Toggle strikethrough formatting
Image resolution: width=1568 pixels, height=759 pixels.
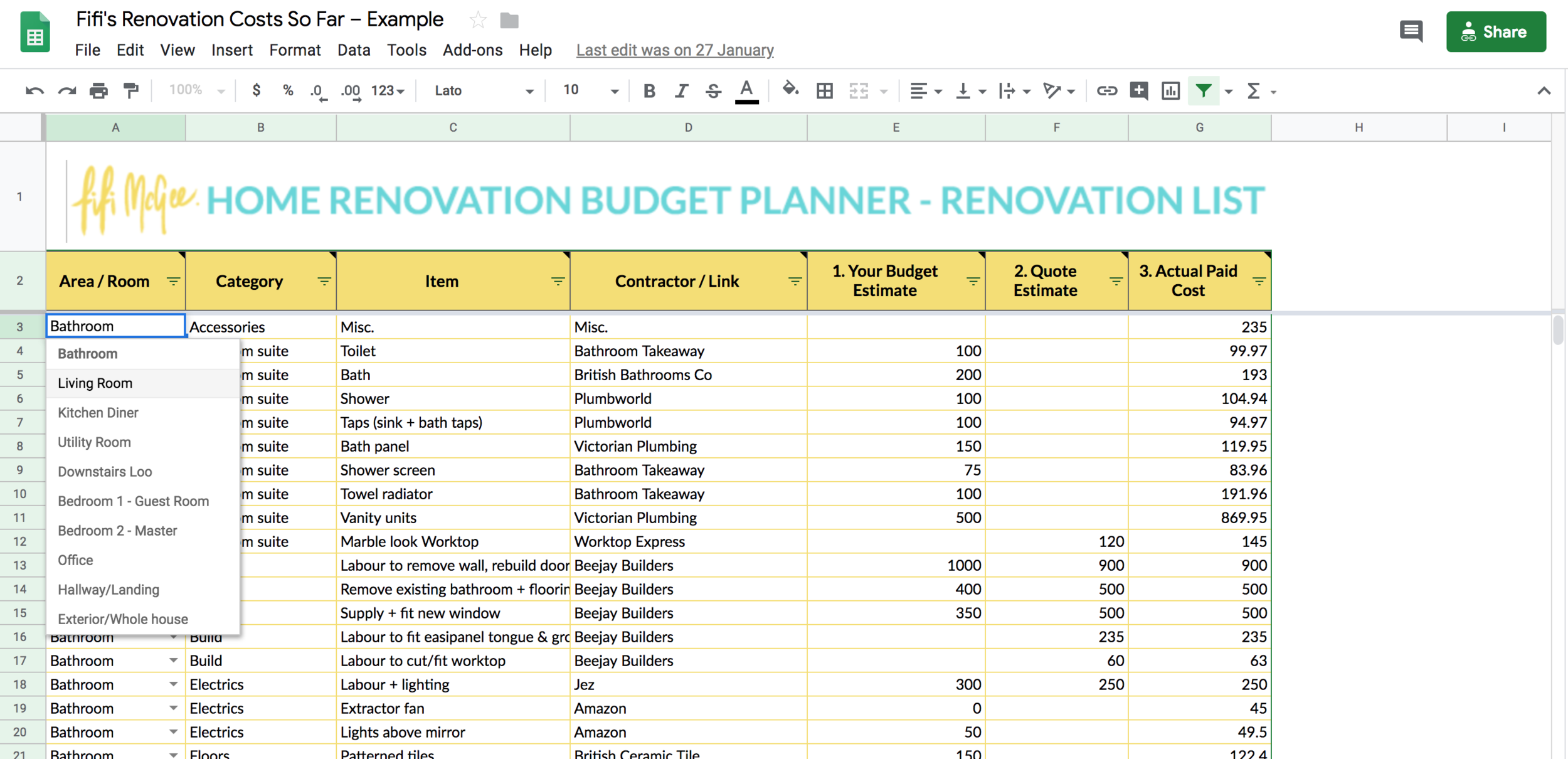point(713,91)
